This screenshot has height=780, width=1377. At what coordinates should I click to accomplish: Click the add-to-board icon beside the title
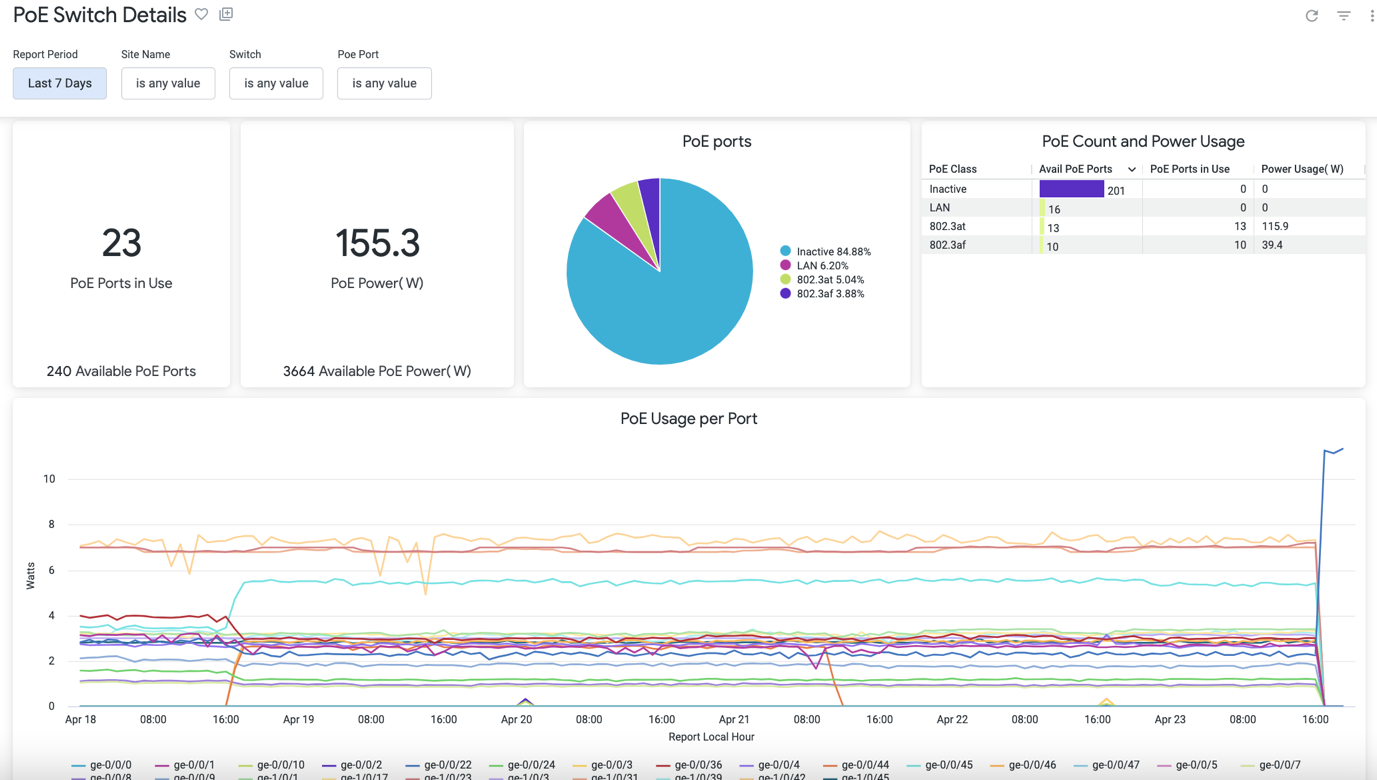pos(226,14)
